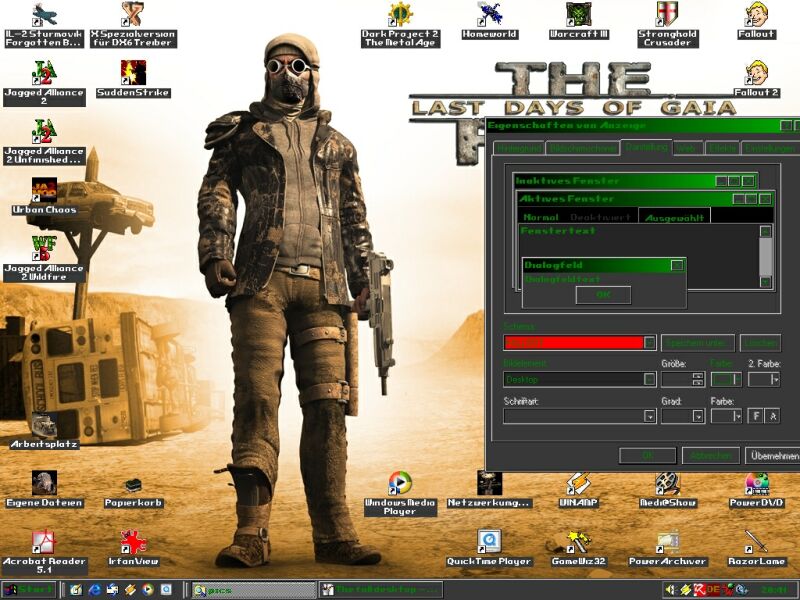This screenshot has height=600, width=800.
Task: Click the Start button on the taskbar
Action: point(29,590)
